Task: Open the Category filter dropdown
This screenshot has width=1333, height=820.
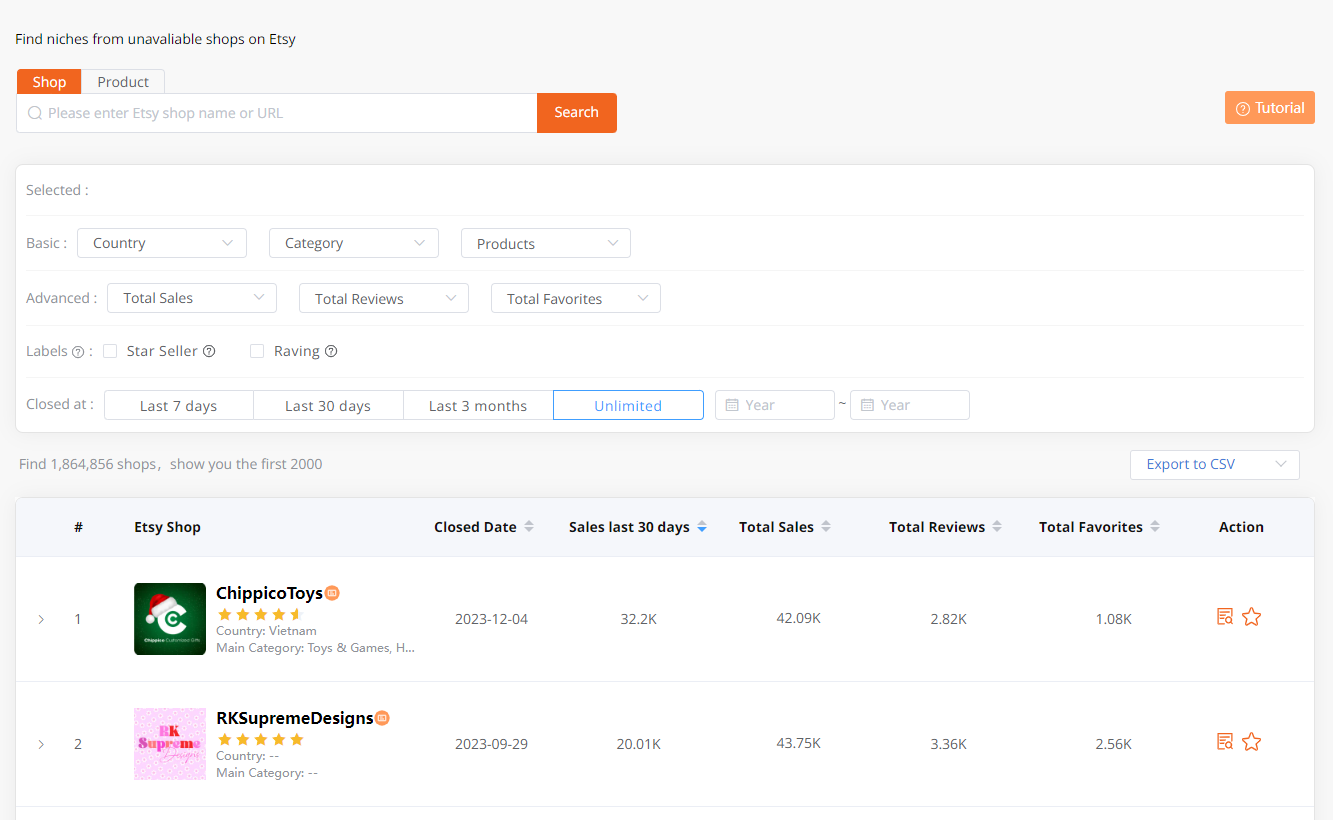Action: [353, 243]
